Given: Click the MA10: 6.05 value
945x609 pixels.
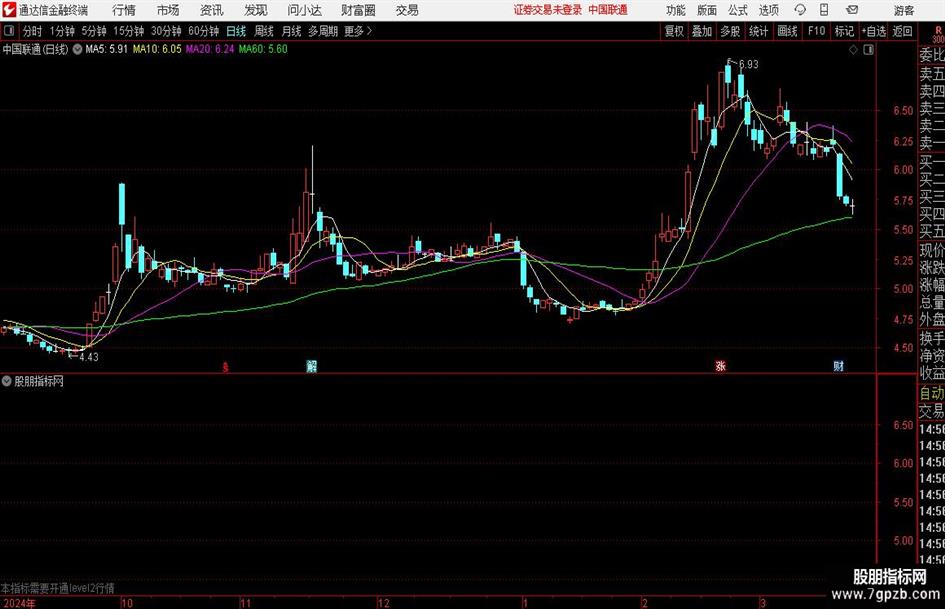Looking at the screenshot, I should (x=157, y=49).
